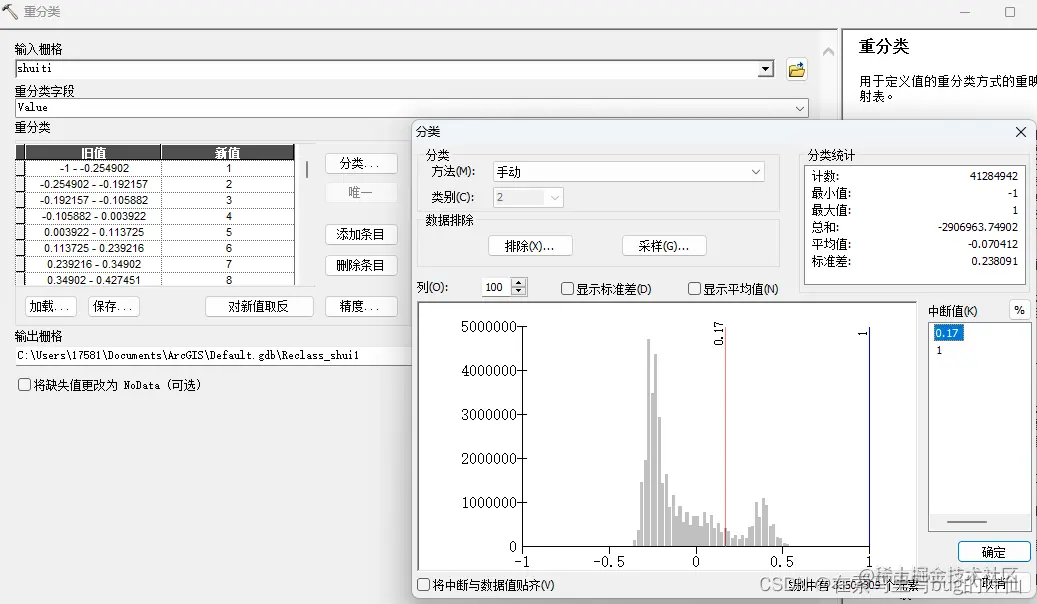Screen dimensions: 1037x604
Task: Click the 添加条目 add entry button
Action: (x=361, y=234)
